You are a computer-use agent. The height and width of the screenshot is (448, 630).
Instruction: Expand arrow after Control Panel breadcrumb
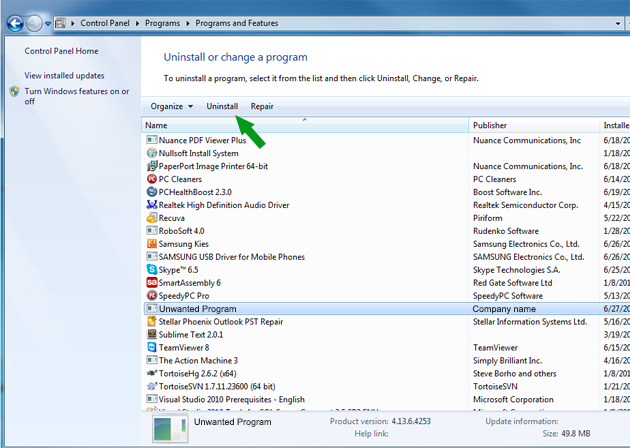coord(137,23)
